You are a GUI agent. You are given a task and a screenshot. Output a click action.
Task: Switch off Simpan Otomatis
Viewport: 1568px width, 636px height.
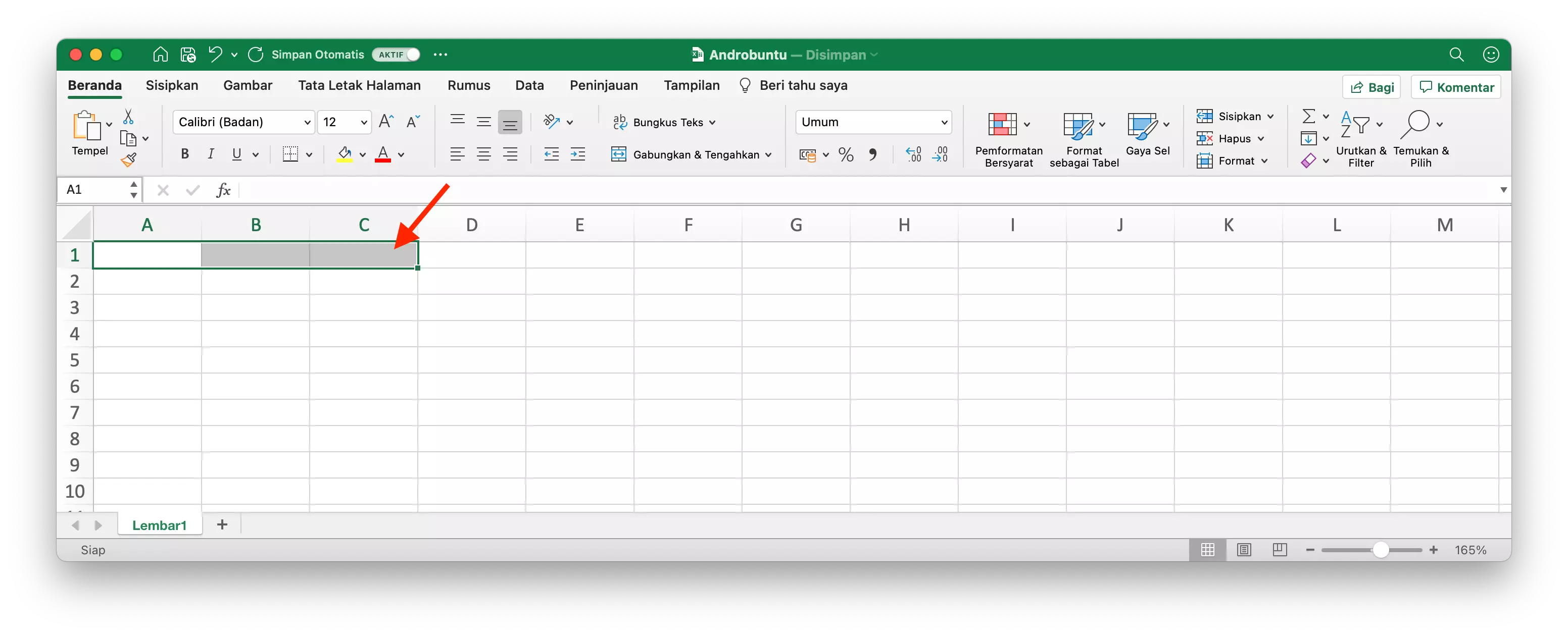(395, 54)
